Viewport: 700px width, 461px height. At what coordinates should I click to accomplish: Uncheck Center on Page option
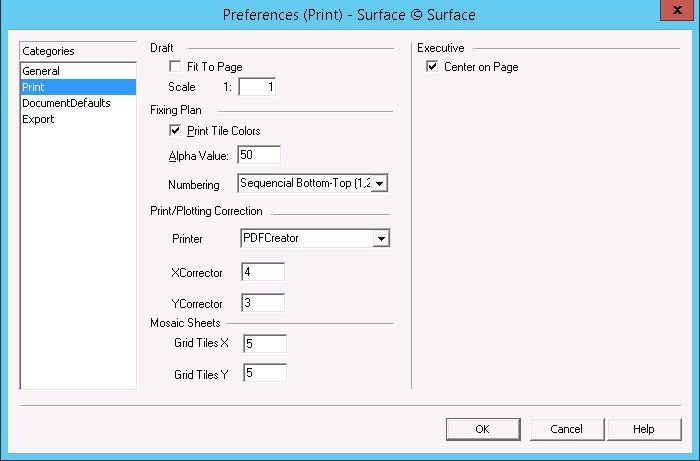[x=432, y=67]
